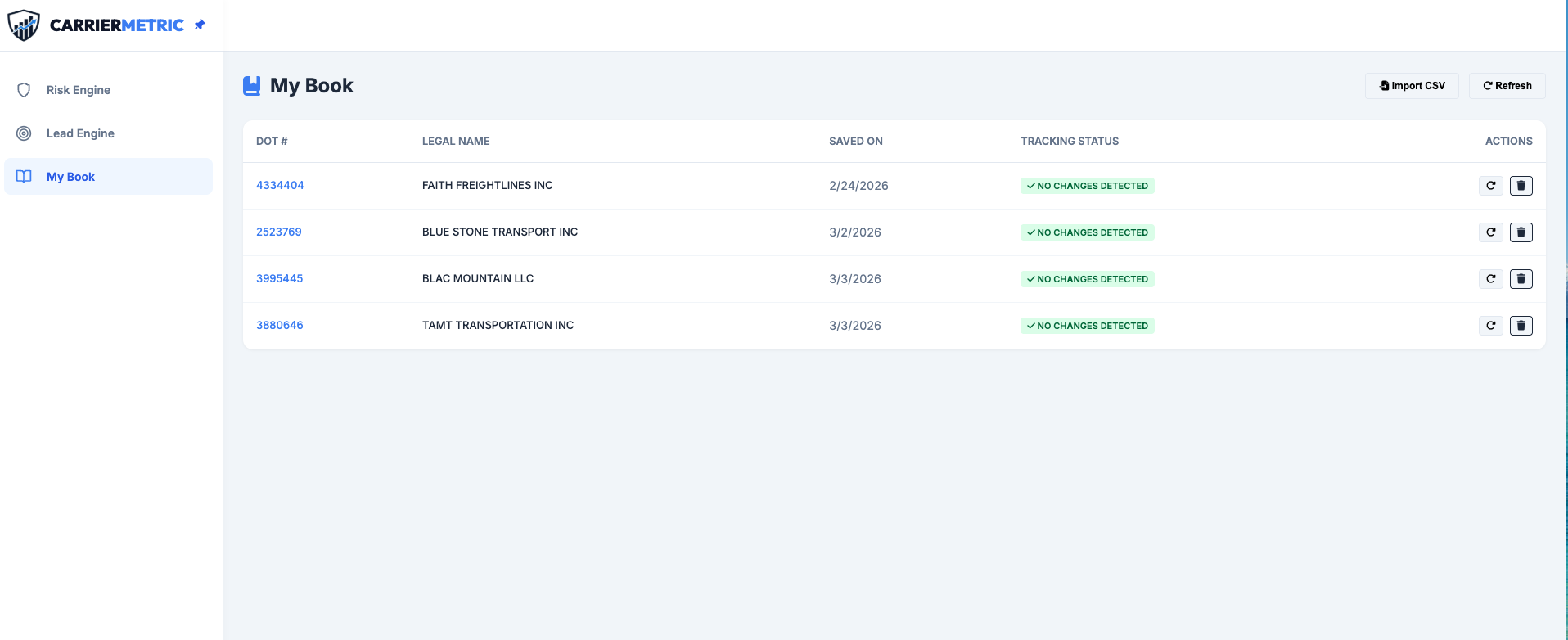This screenshot has width=1568, height=640.
Task: Delete BLUE STONE TRANSPORT INC from book
Action: pos(1521,232)
